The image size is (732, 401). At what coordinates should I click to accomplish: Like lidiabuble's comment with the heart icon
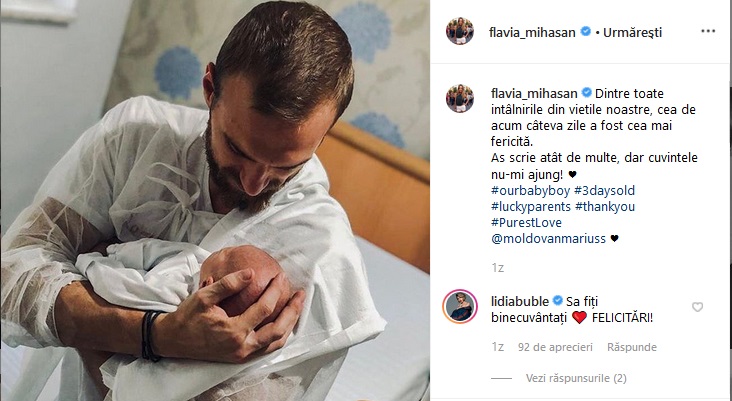(697, 307)
